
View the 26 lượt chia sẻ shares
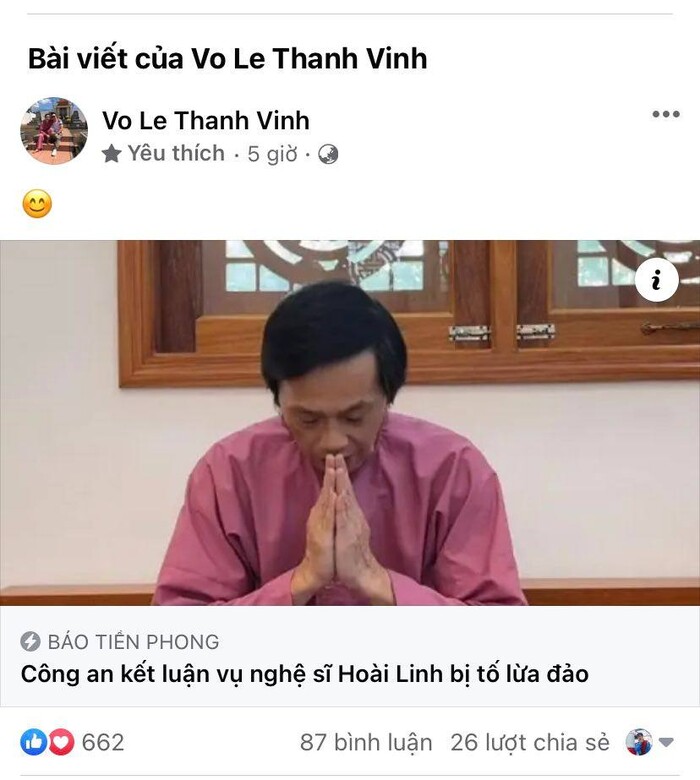[x=530, y=742]
